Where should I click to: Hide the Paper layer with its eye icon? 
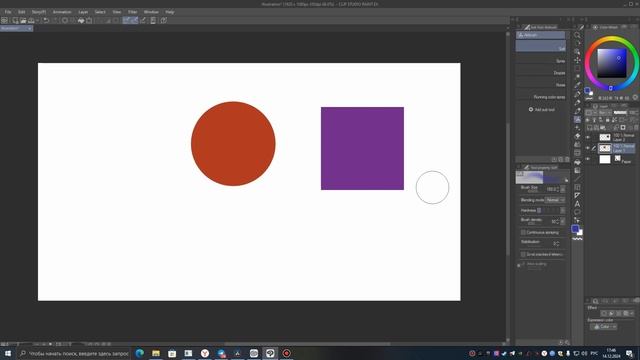tap(588, 159)
